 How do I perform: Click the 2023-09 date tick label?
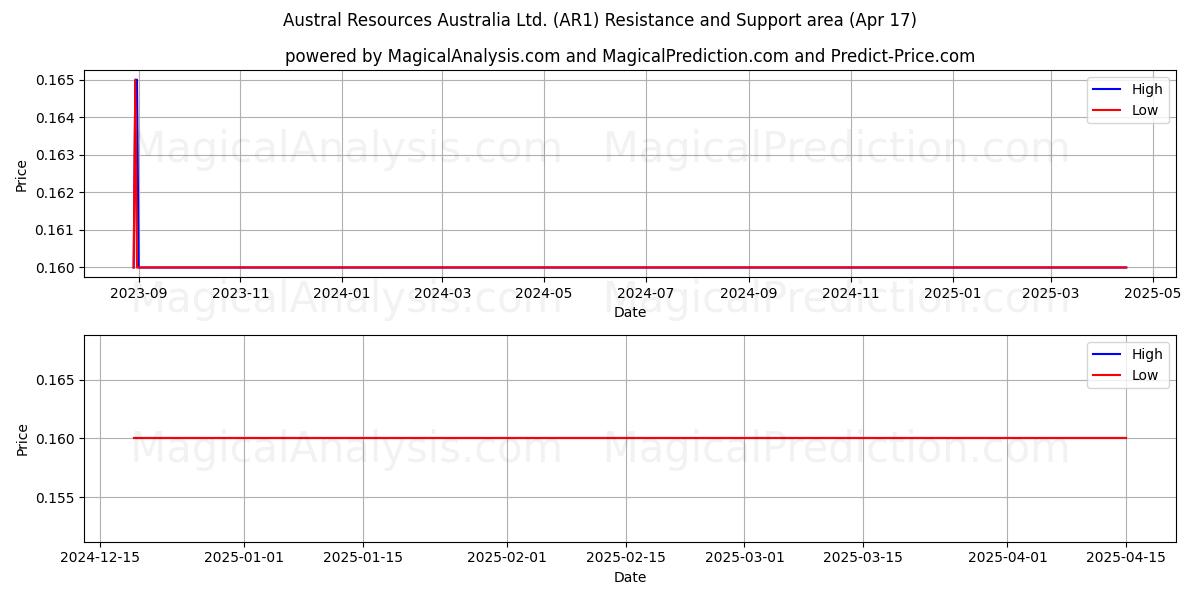click(139, 293)
